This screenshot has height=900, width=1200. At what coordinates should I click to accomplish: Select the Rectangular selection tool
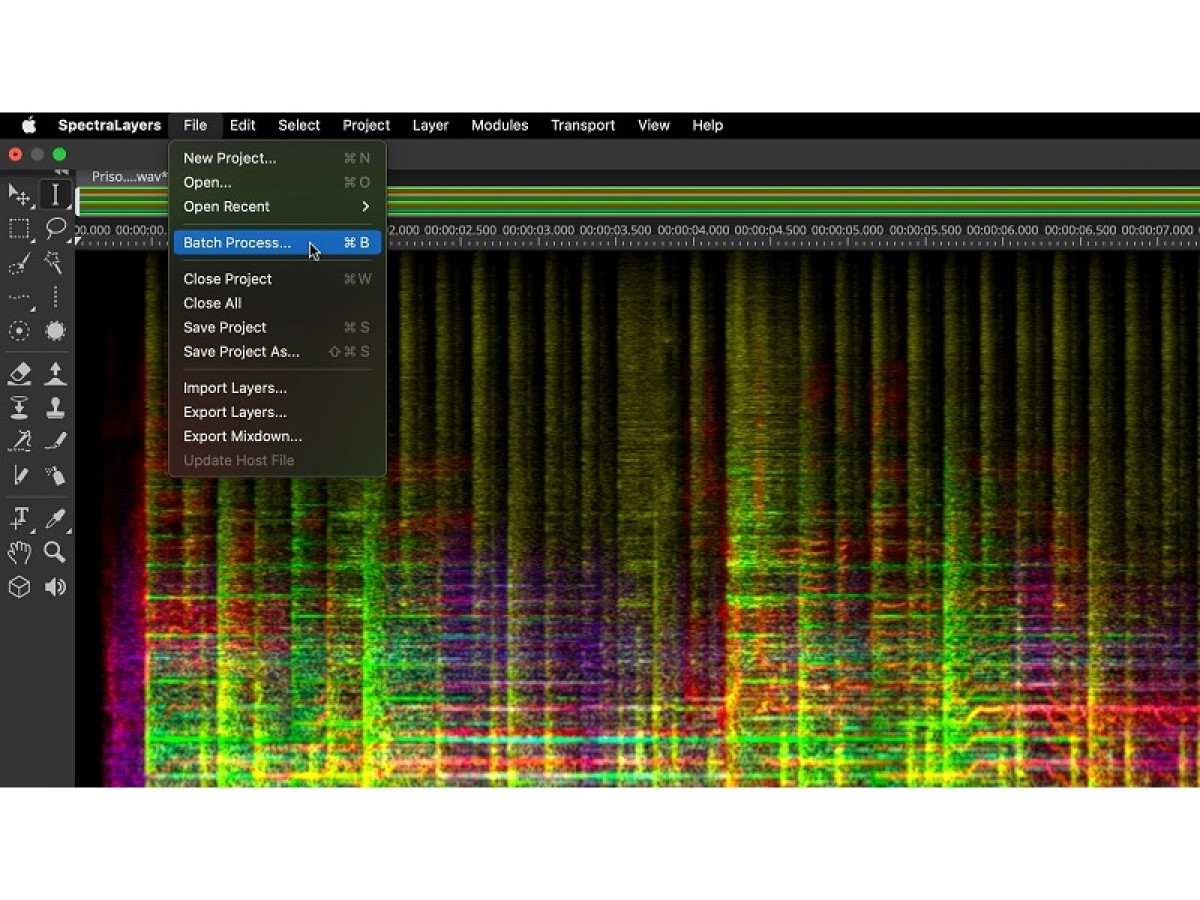19,228
